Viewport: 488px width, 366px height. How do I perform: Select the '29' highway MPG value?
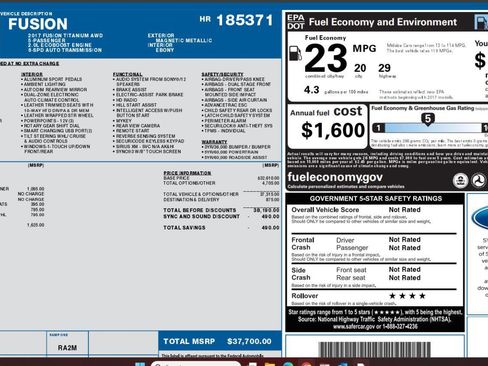click(384, 68)
